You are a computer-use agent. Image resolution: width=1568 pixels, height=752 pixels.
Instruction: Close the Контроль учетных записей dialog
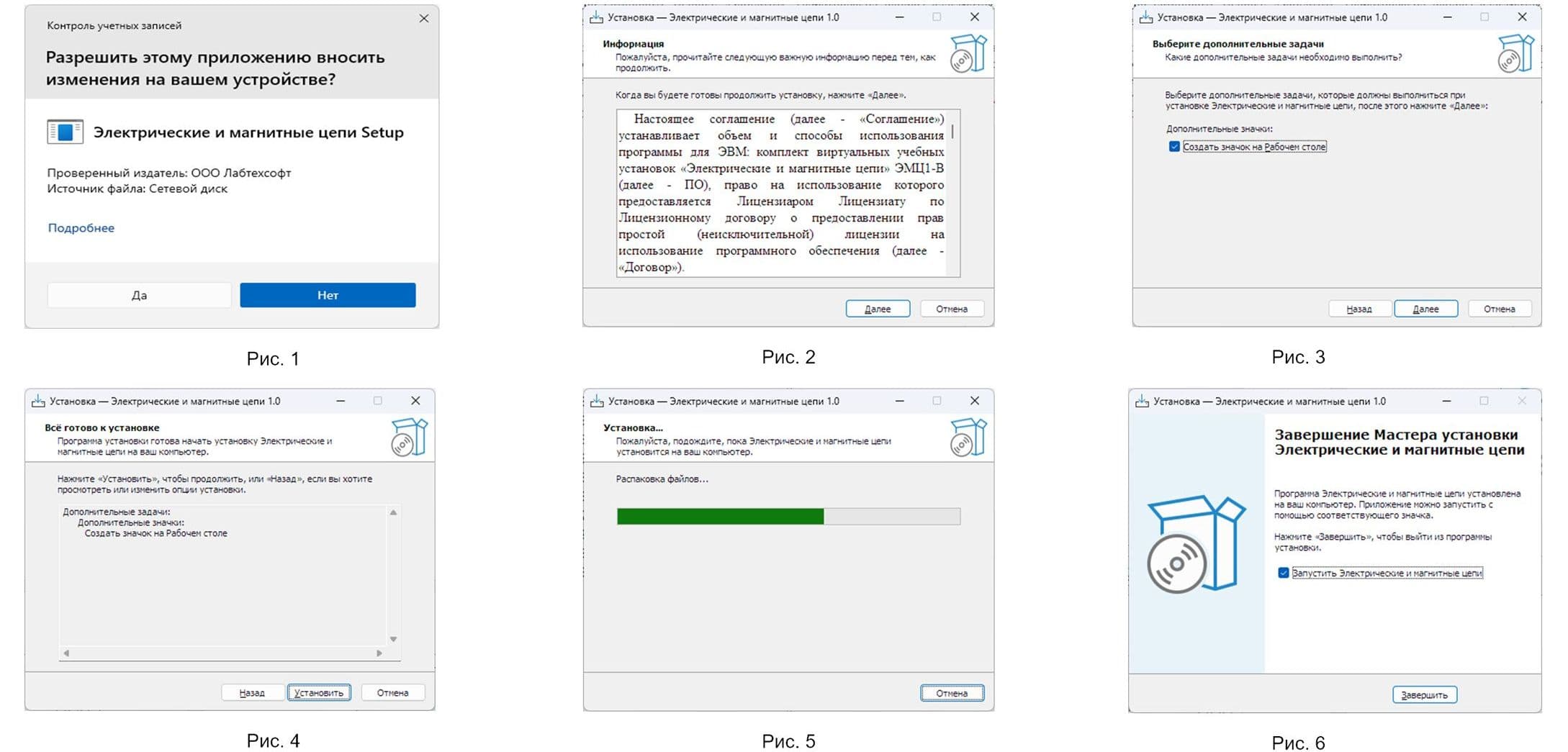(424, 19)
